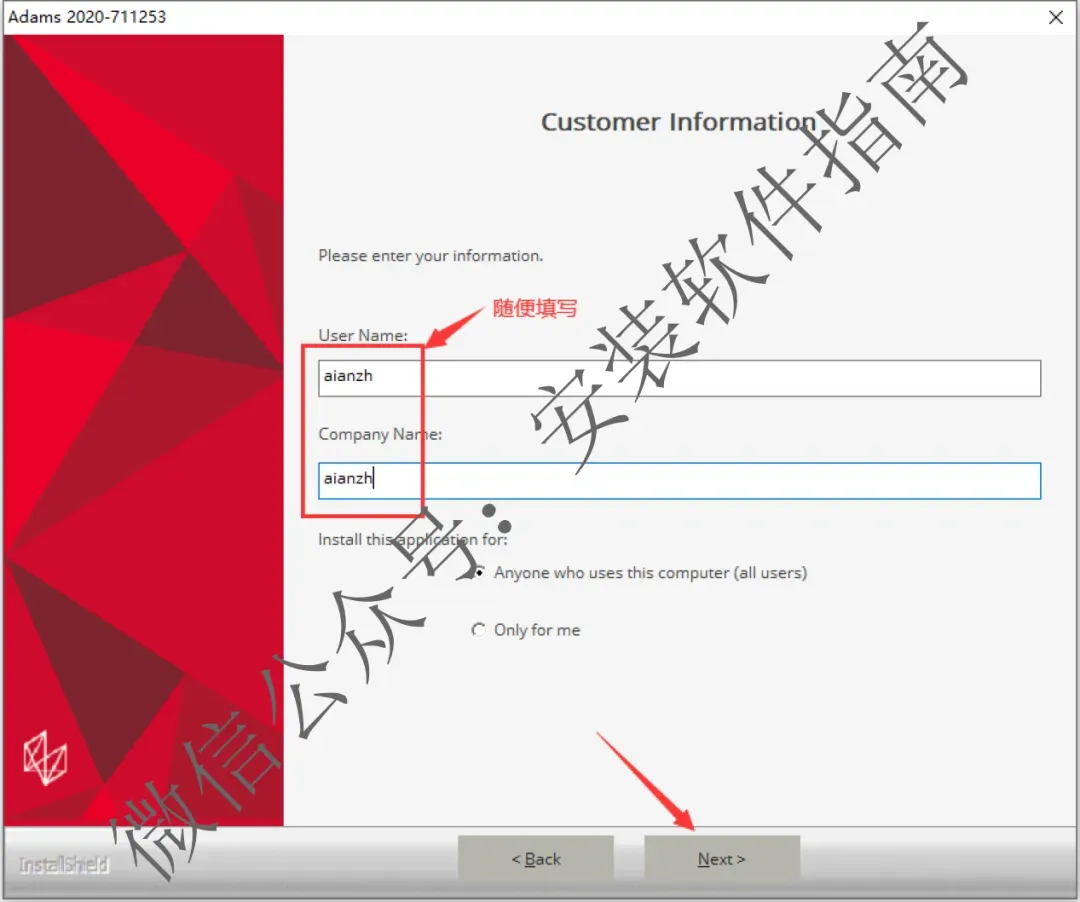Click the 'Company Name:' label
This screenshot has height=902, width=1080.
[380, 434]
